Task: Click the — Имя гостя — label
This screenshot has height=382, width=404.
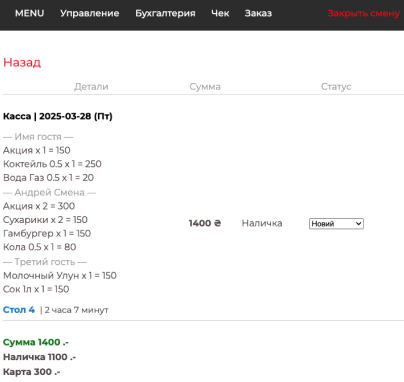Action: click(x=38, y=137)
